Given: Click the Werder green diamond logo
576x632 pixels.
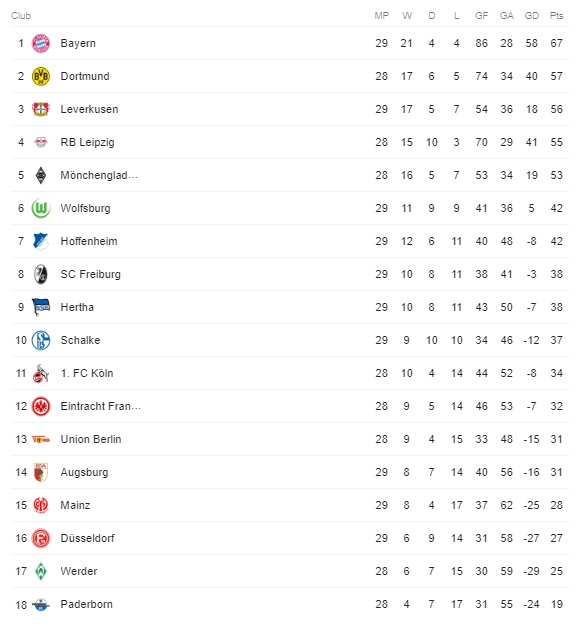Looking at the screenshot, I should tap(41, 571).
